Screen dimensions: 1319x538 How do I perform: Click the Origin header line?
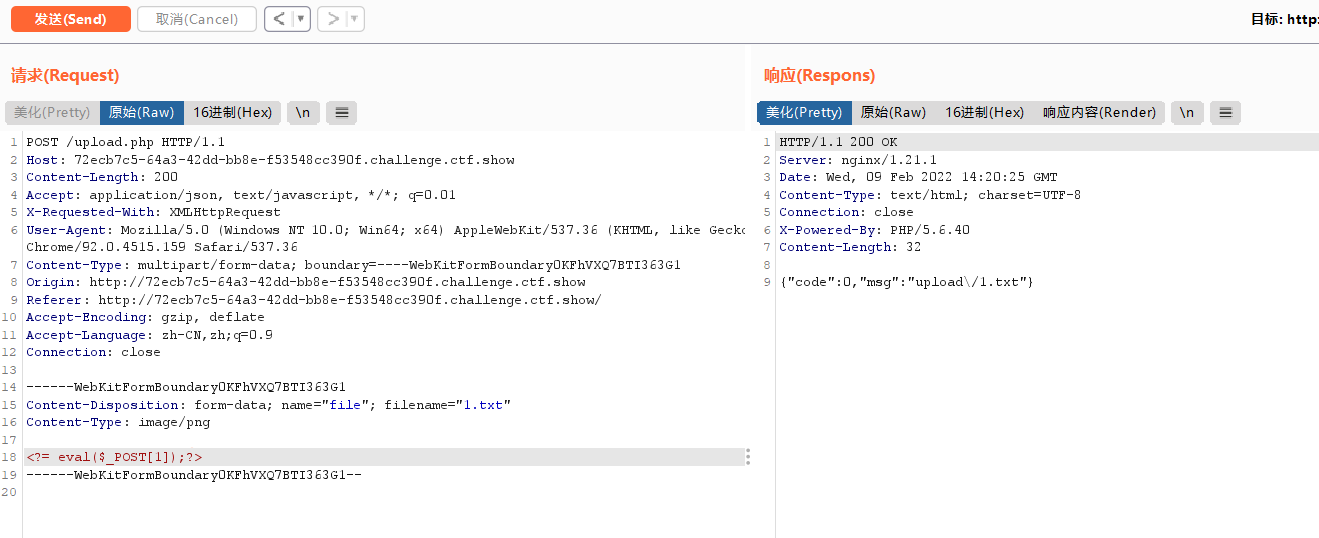(306, 282)
